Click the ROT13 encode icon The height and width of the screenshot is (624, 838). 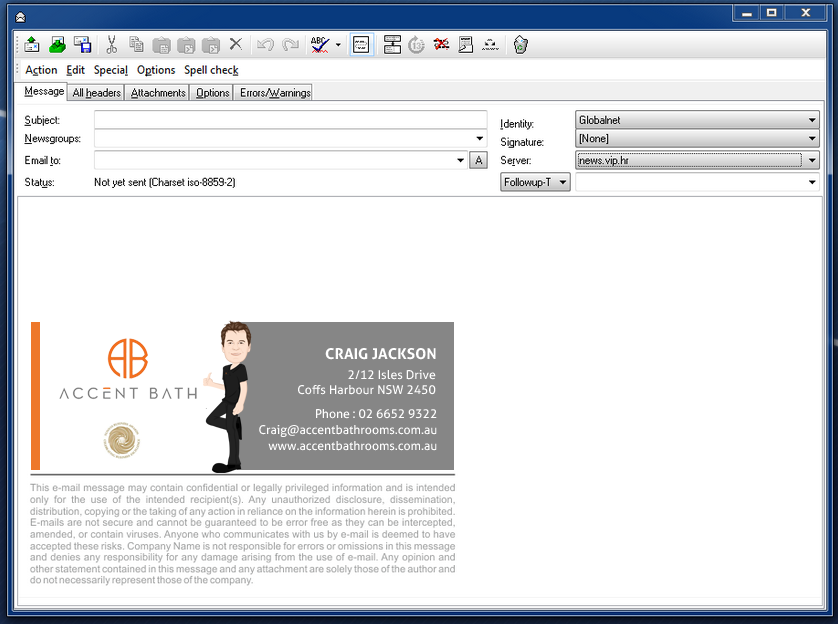point(416,45)
